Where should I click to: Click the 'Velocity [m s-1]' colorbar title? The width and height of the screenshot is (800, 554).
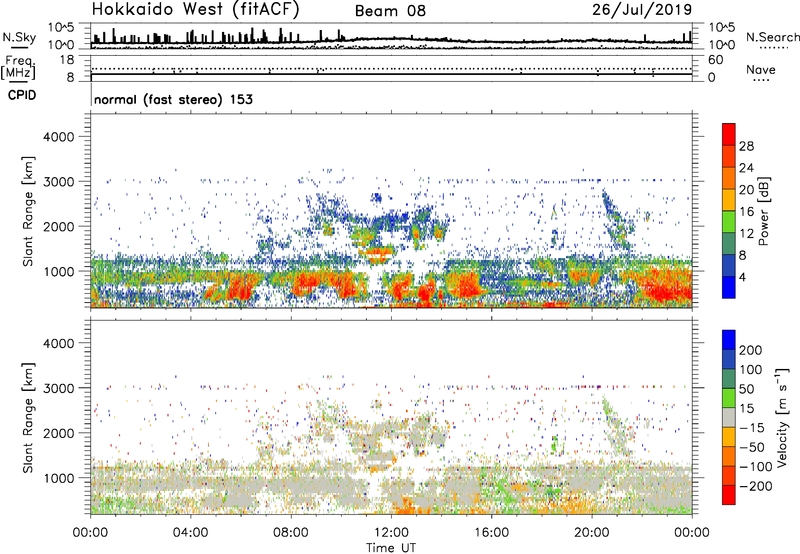pos(782,417)
